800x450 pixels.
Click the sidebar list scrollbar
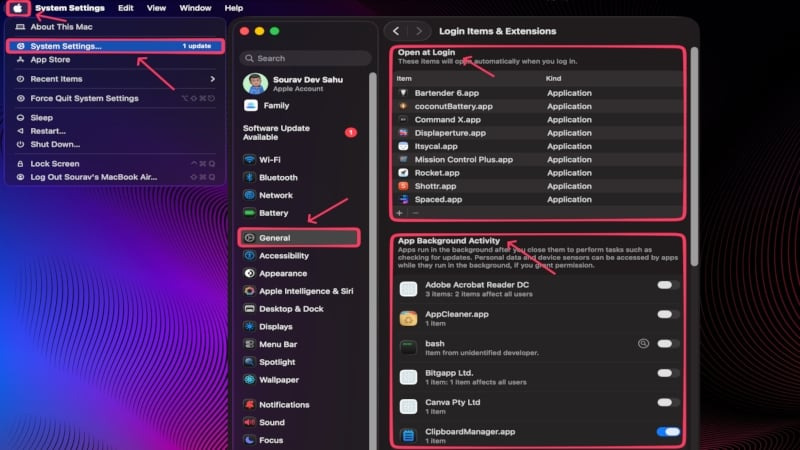coord(373,260)
